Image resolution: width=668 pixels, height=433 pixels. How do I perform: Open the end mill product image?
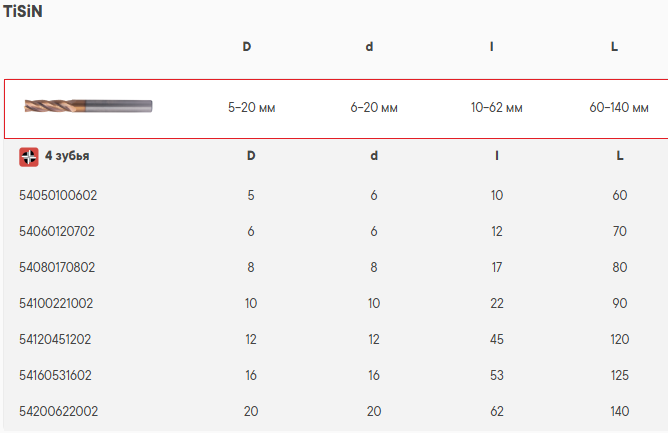88,106
